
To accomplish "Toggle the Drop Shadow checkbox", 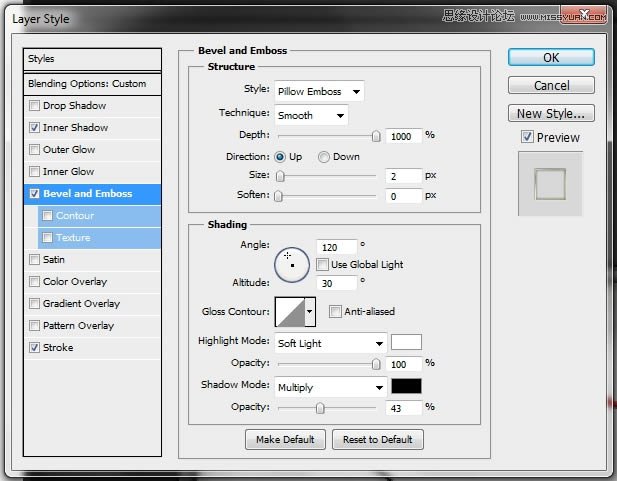I will point(35,105).
